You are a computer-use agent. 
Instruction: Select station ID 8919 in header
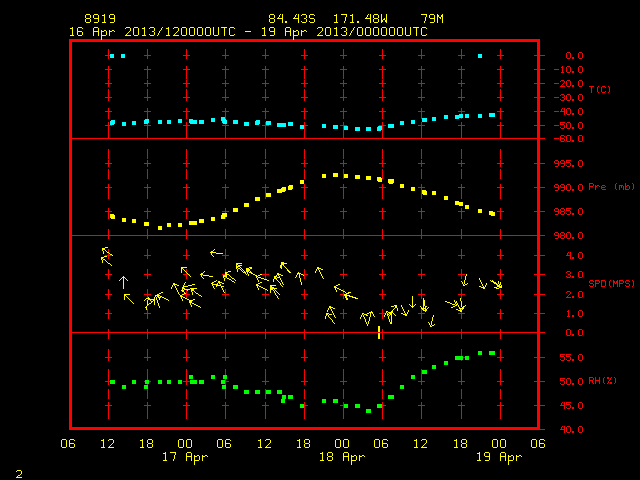pos(100,19)
